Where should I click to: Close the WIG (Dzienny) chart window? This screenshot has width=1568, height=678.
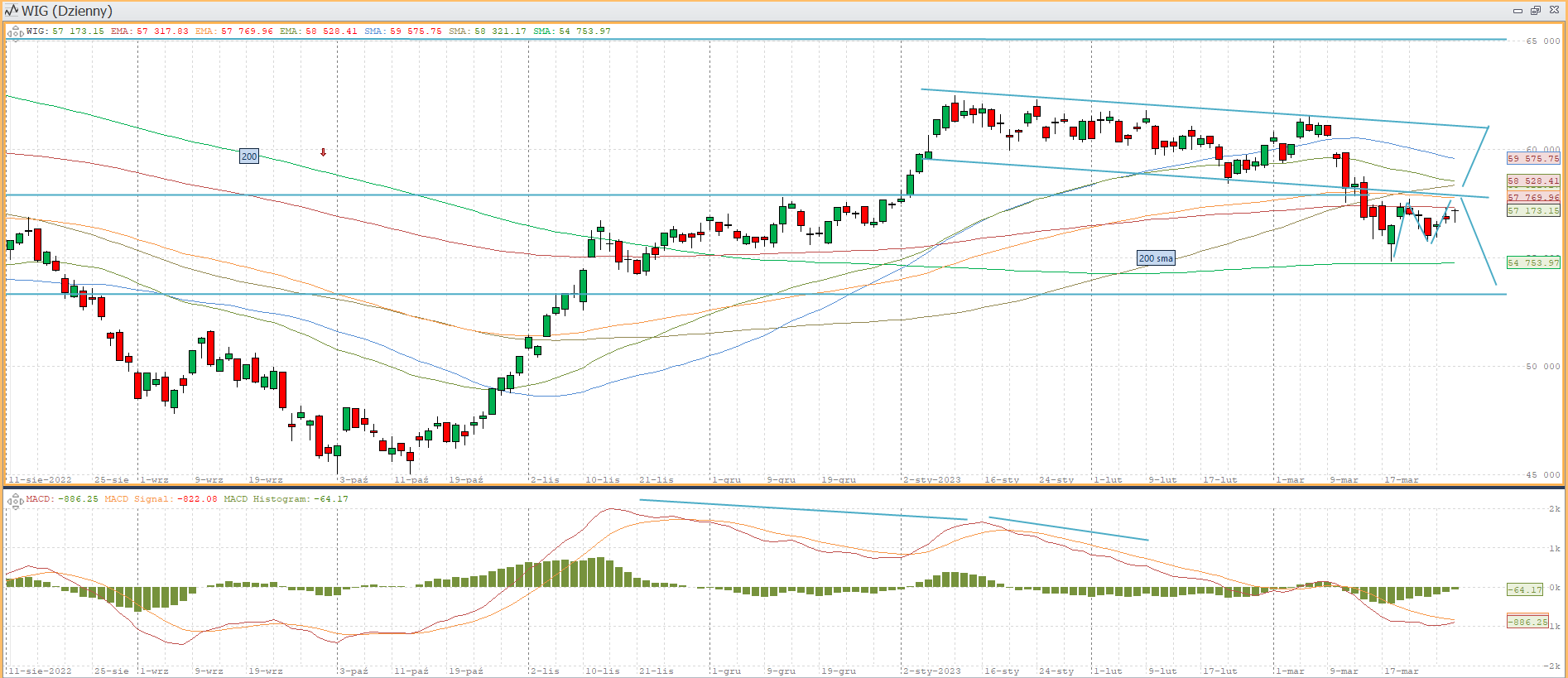(1554, 11)
